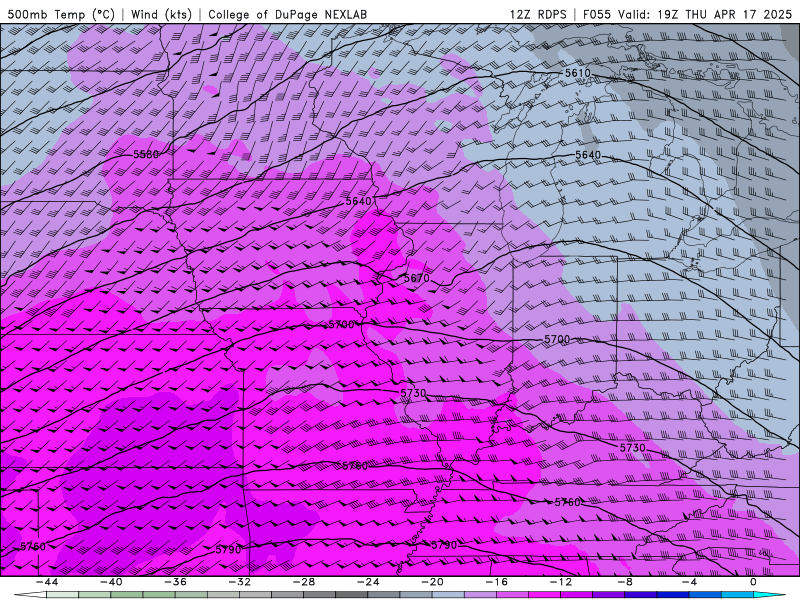
Task: Click the -32 colorbar tick label
Action: tap(239, 582)
